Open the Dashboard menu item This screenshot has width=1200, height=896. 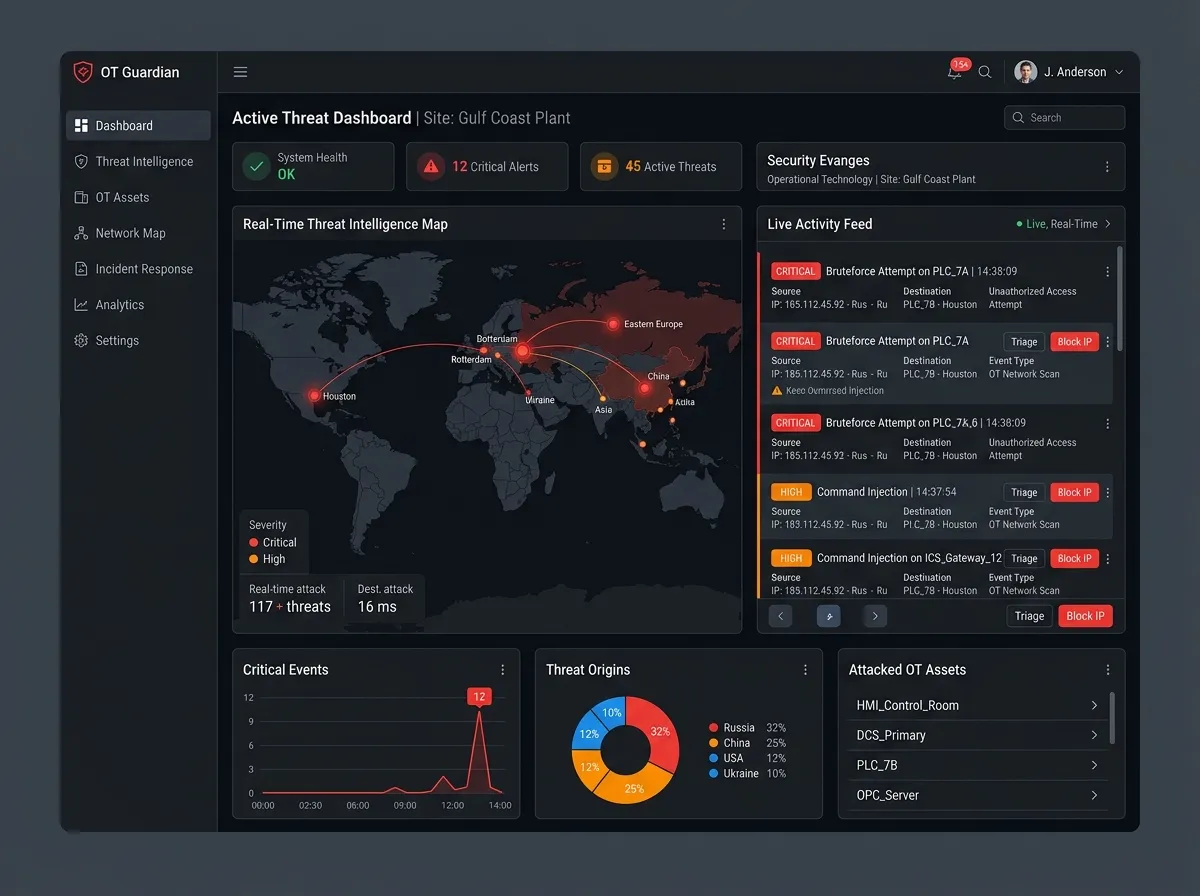[x=138, y=126]
